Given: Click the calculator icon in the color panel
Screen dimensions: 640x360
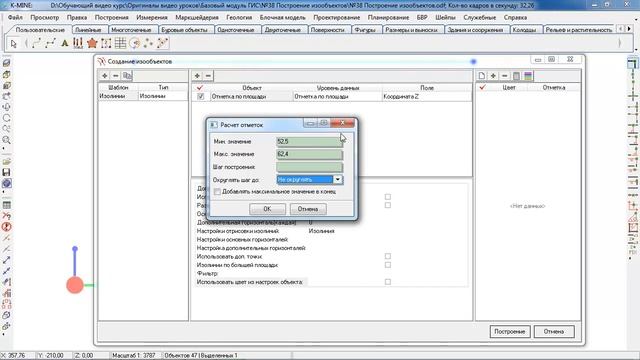Looking at the screenshot, I should click(x=516, y=76).
